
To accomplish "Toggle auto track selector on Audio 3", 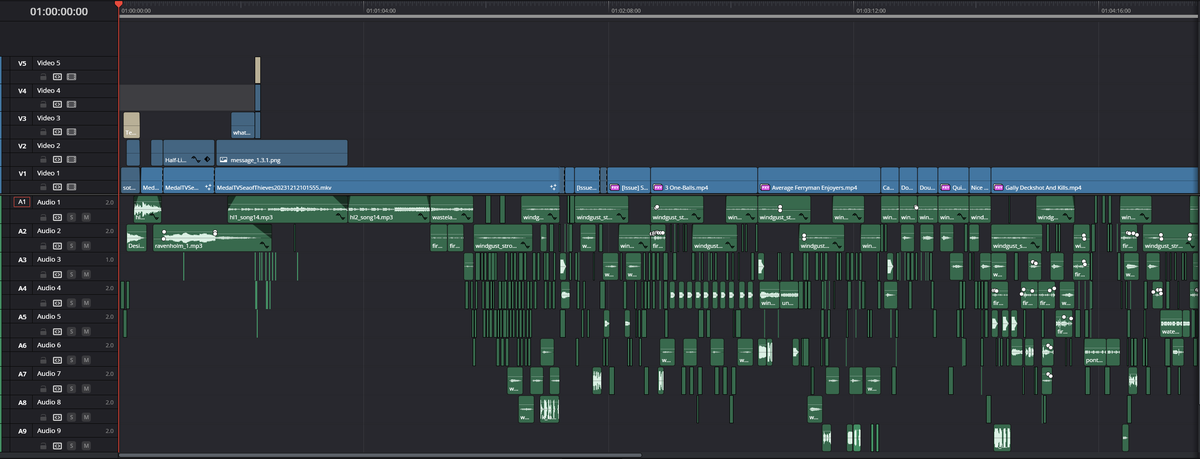I will (58, 274).
